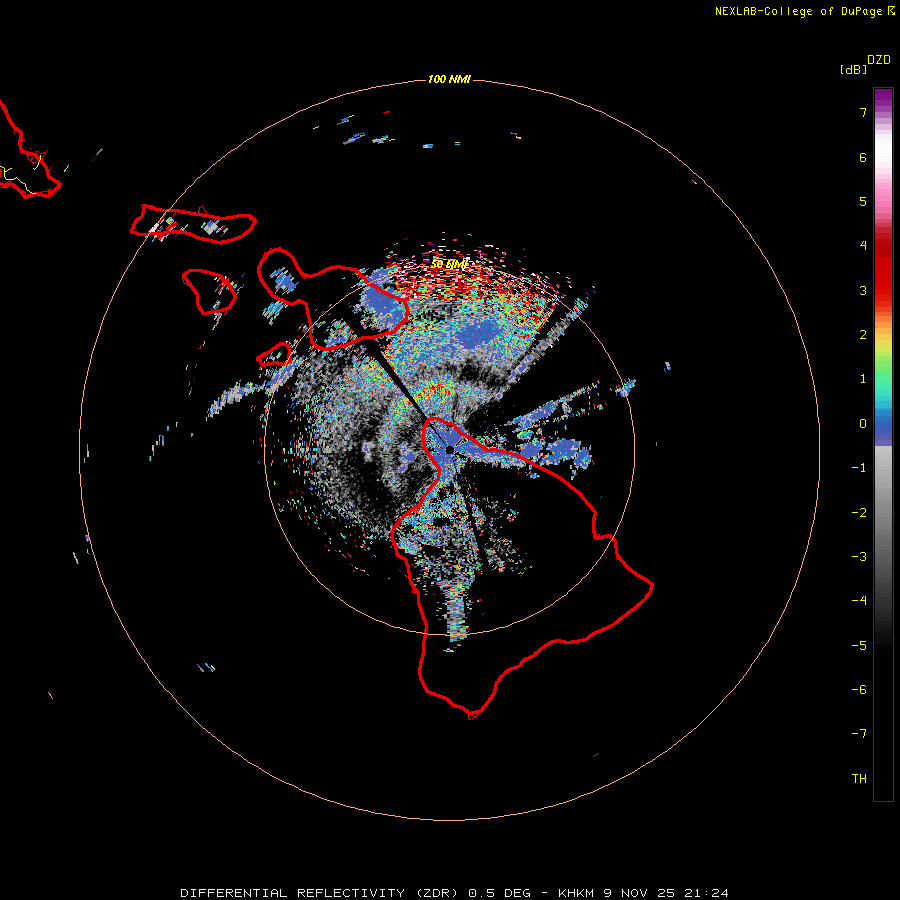The height and width of the screenshot is (900, 900).
Task: Click the colorbar value 6 label
Action: [x=863, y=157]
